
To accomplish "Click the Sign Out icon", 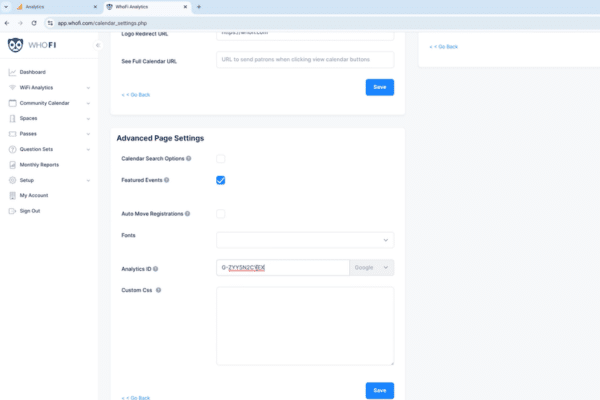I will click(x=12, y=211).
